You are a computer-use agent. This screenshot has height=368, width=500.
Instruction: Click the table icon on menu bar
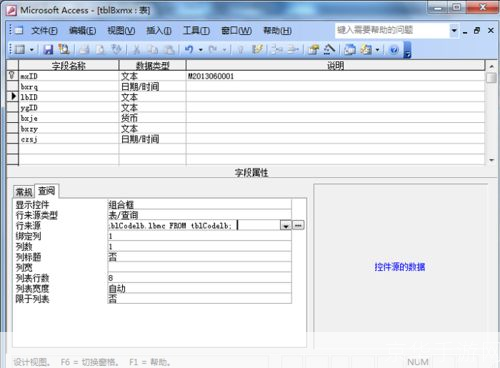coord(19,31)
